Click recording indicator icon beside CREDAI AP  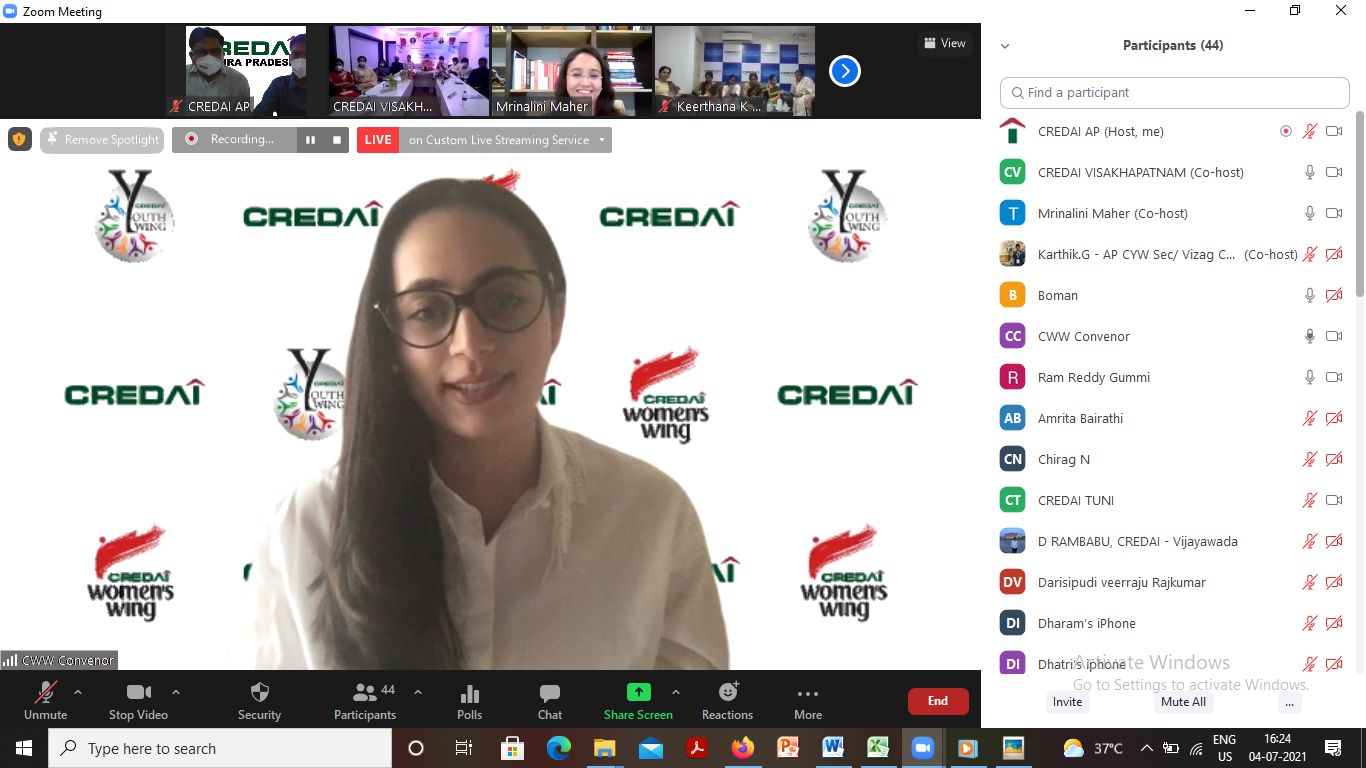pyautogui.click(x=1286, y=131)
